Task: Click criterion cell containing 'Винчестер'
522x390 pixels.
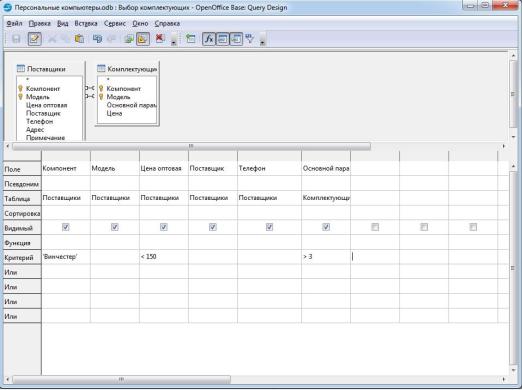Action: click(x=66, y=257)
